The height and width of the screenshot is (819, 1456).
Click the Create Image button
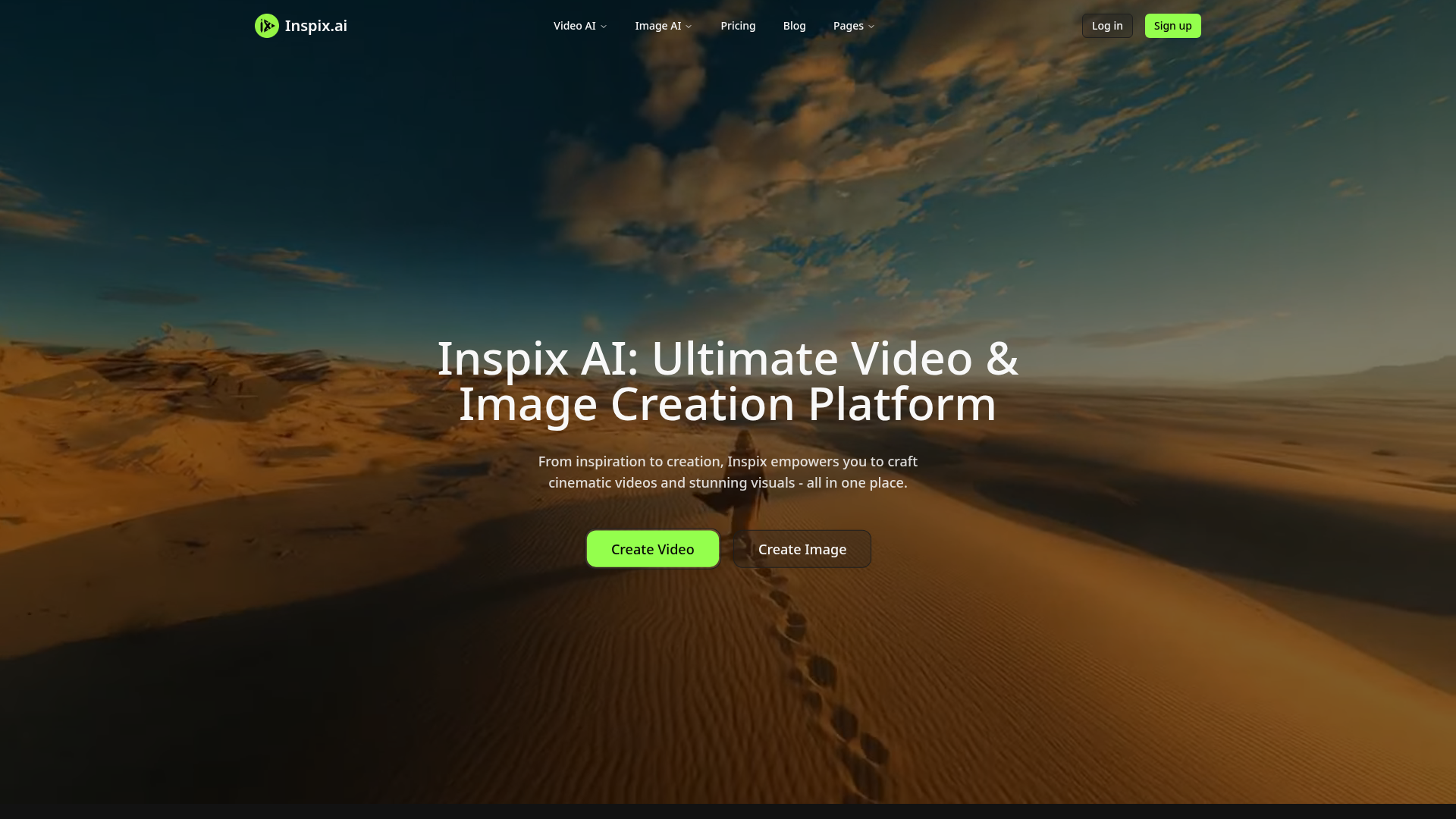pyautogui.click(x=802, y=549)
